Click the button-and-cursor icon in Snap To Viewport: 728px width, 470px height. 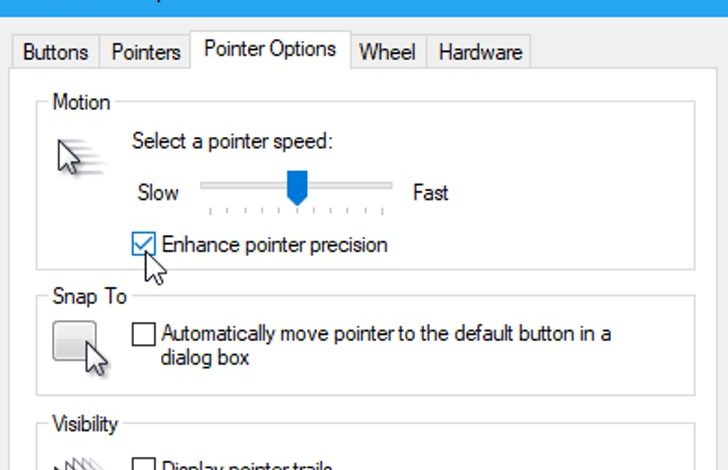80,347
